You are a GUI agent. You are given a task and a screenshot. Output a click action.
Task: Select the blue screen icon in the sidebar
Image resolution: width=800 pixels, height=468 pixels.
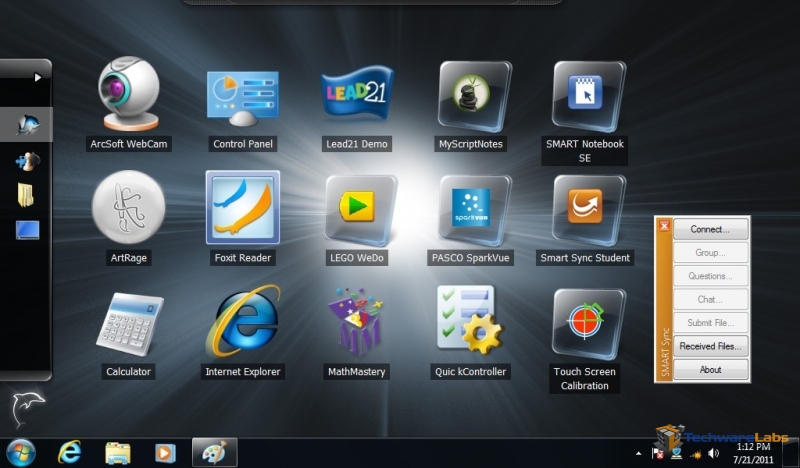(28, 230)
